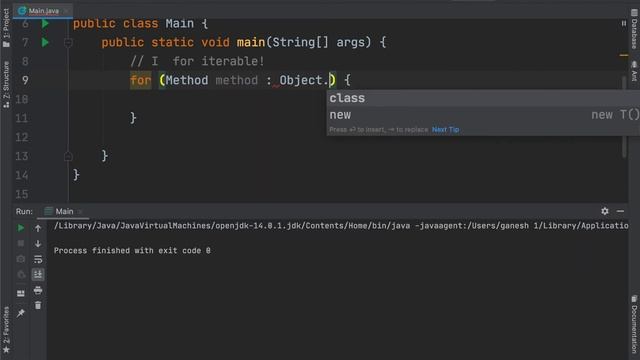Image resolution: width=640 pixels, height=360 pixels.
Task: Open the Structure tool window
Action: tap(6, 84)
